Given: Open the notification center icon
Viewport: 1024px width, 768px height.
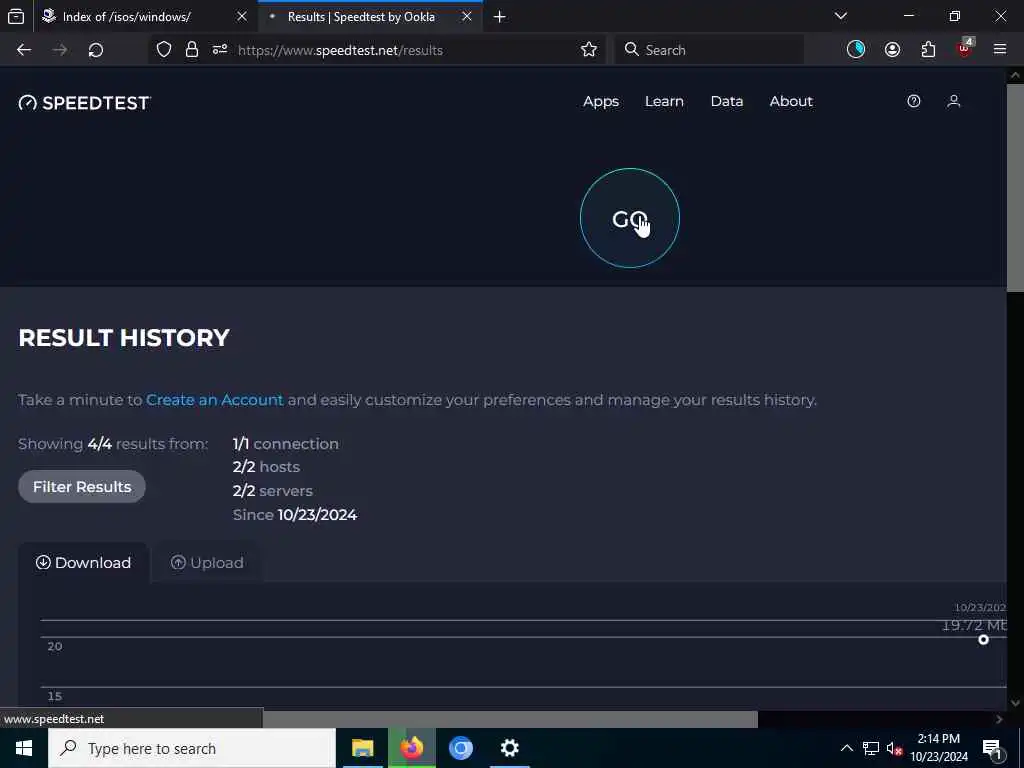Looking at the screenshot, I should click(x=992, y=749).
